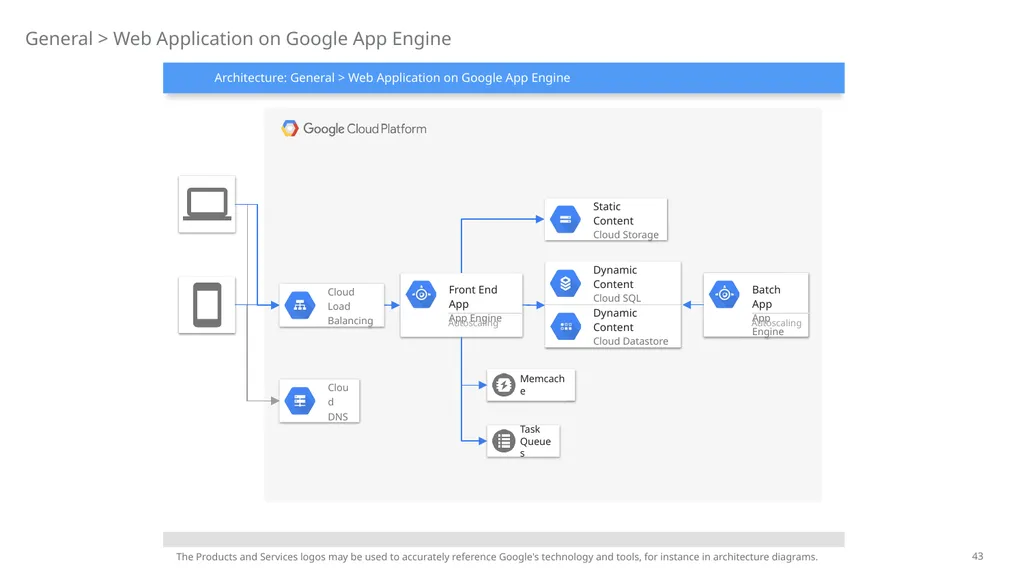
Task: Select the Cloud Load Balancing label
Action: tap(350, 306)
